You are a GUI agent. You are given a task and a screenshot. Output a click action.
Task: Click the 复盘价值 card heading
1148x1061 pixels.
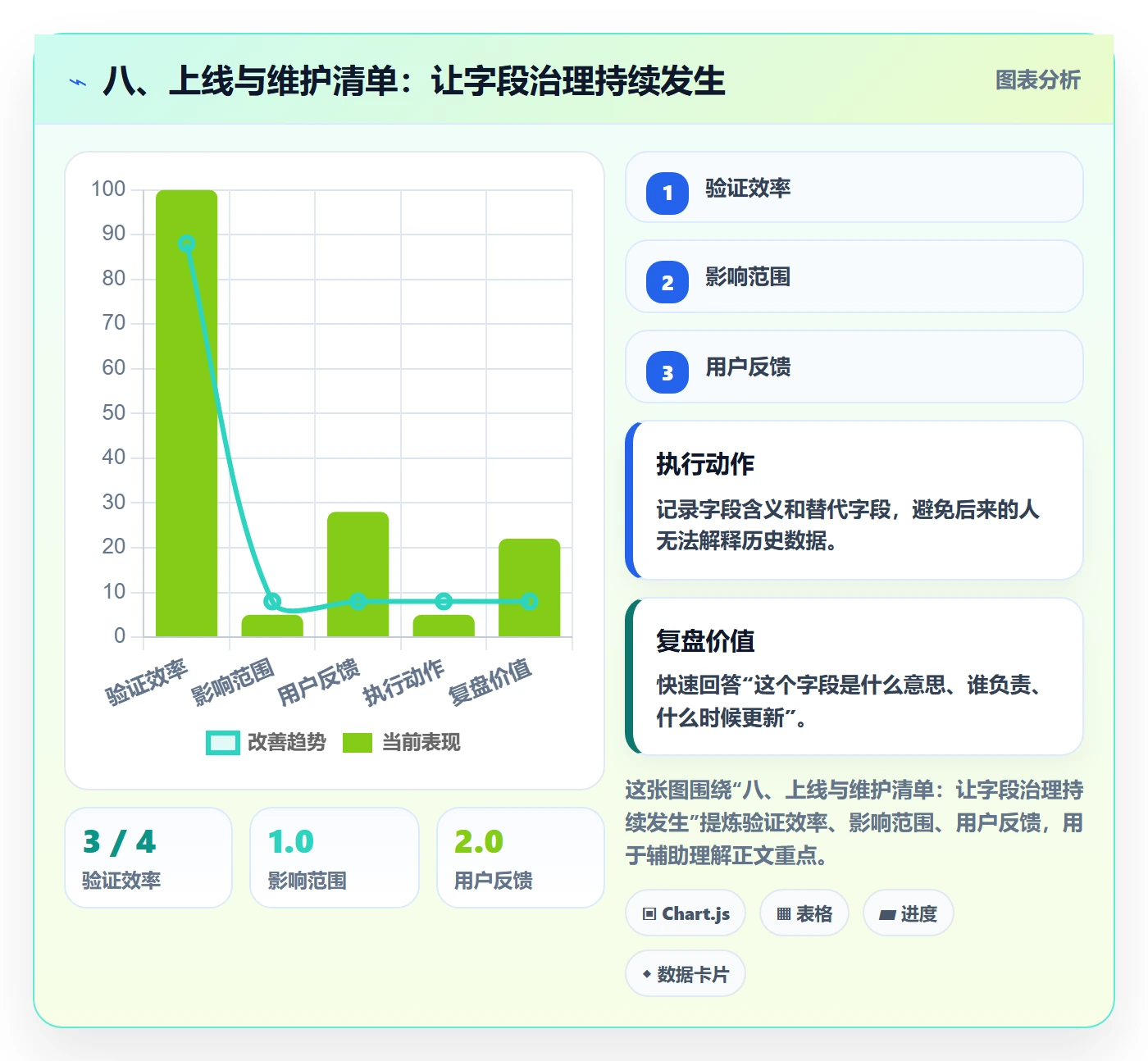(x=705, y=640)
